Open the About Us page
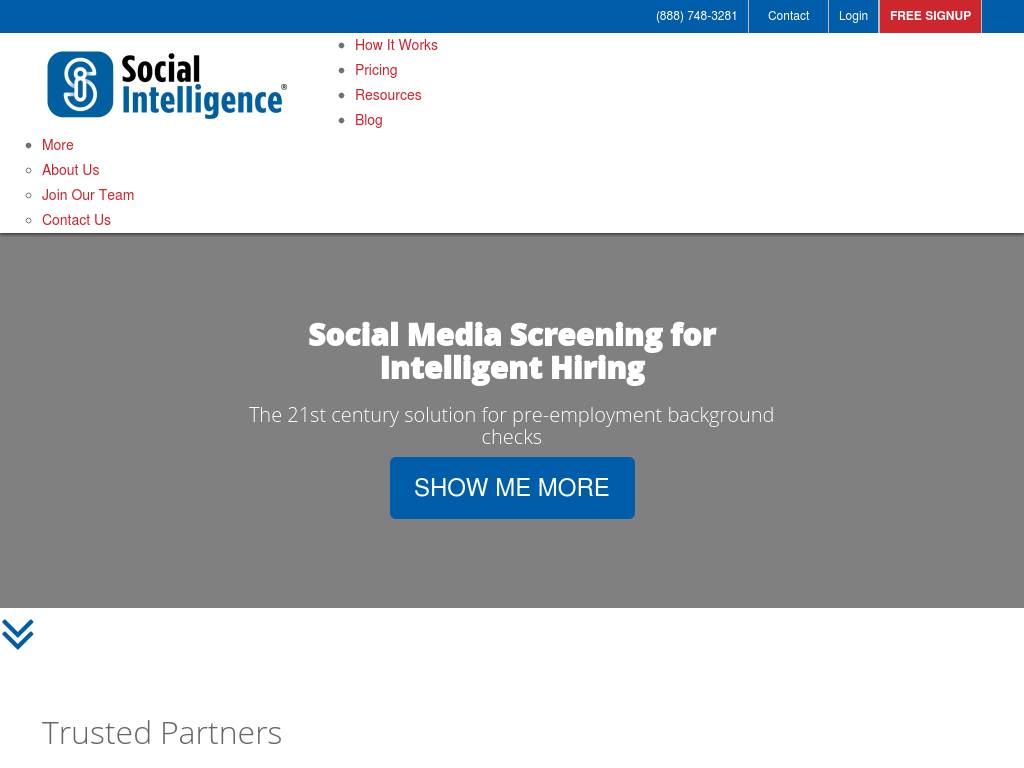This screenshot has width=1024, height=768. coord(71,170)
